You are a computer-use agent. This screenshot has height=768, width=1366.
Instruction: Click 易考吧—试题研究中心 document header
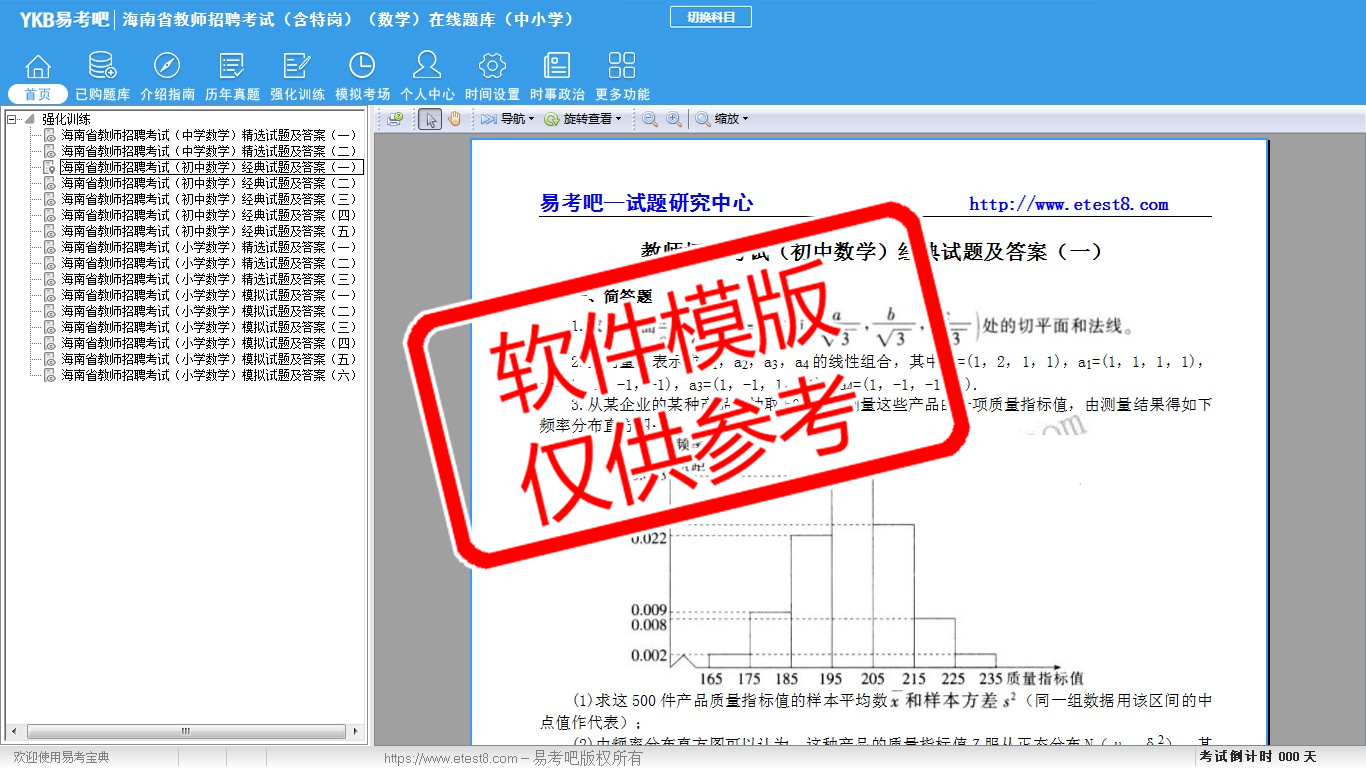(x=646, y=203)
